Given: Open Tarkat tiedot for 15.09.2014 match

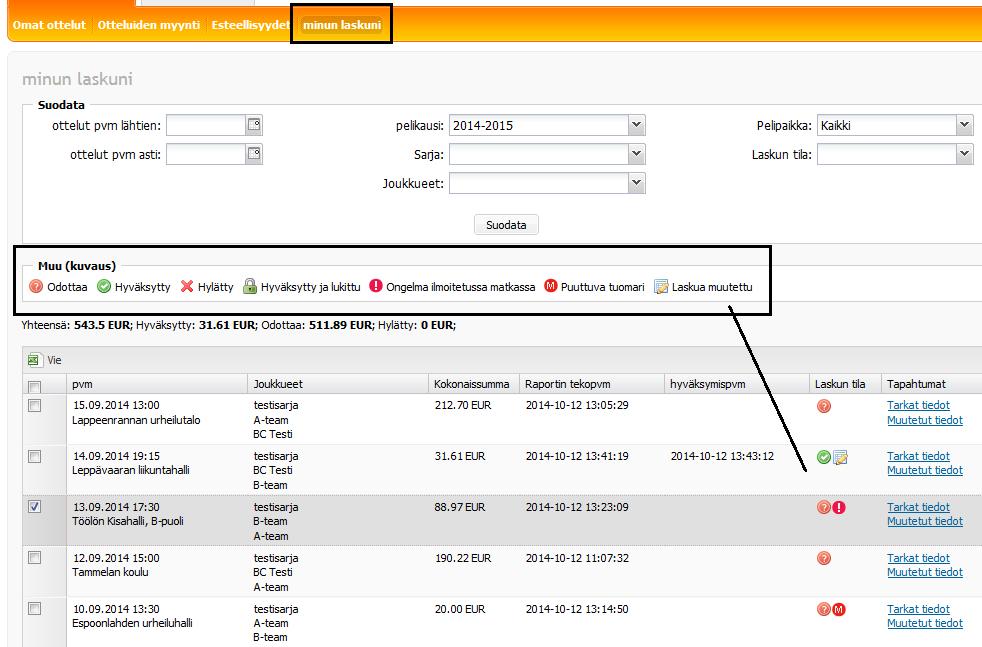Looking at the screenshot, I should pyautogui.click(x=918, y=405).
